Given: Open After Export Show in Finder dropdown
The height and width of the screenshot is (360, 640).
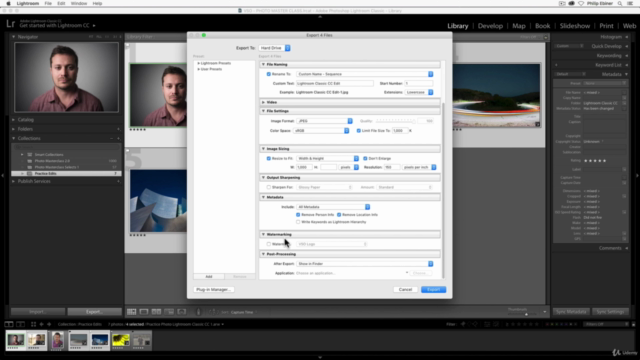Looking at the screenshot, I should point(364,264).
